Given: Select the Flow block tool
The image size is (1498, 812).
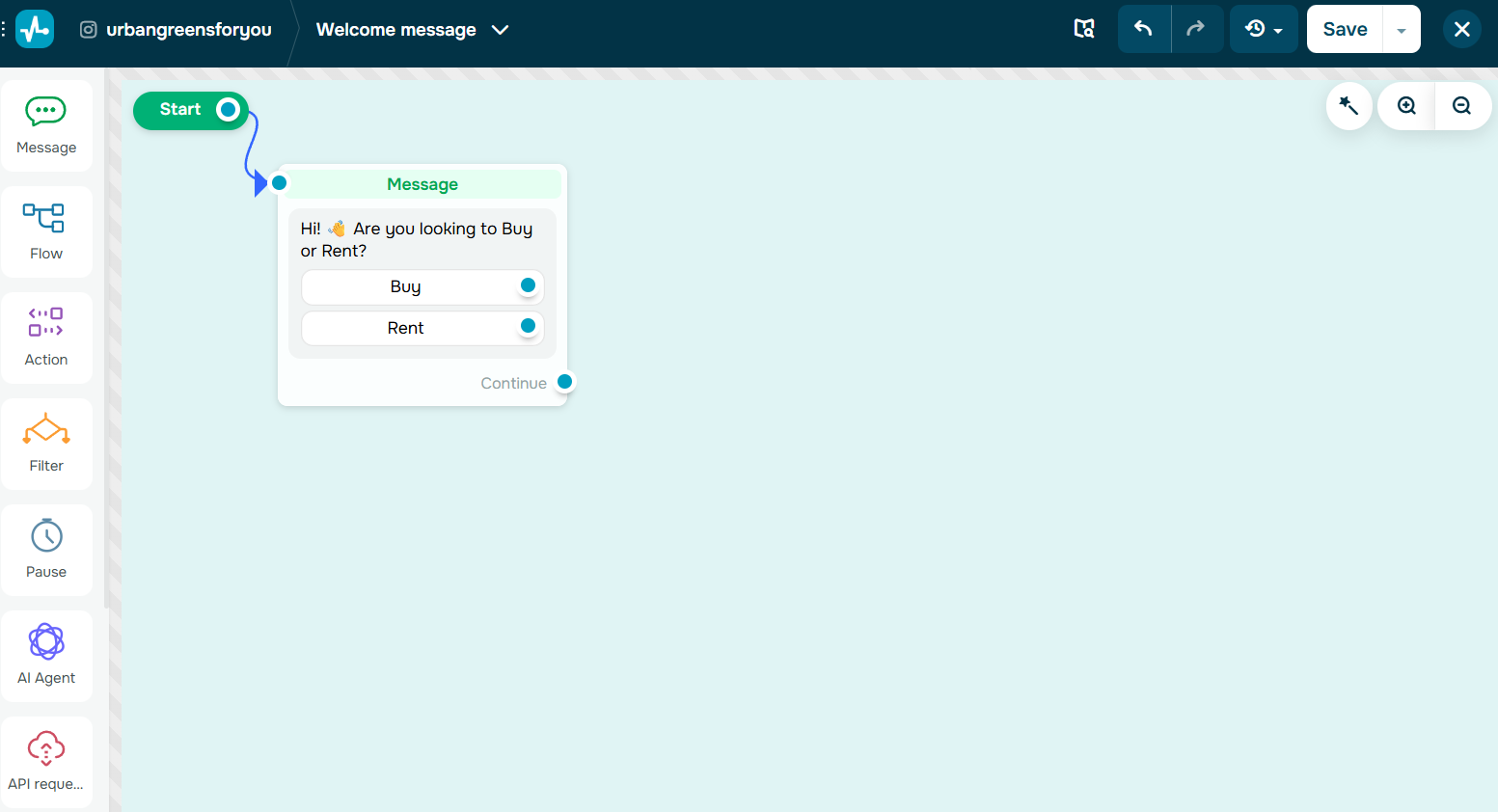Looking at the screenshot, I should (45, 231).
